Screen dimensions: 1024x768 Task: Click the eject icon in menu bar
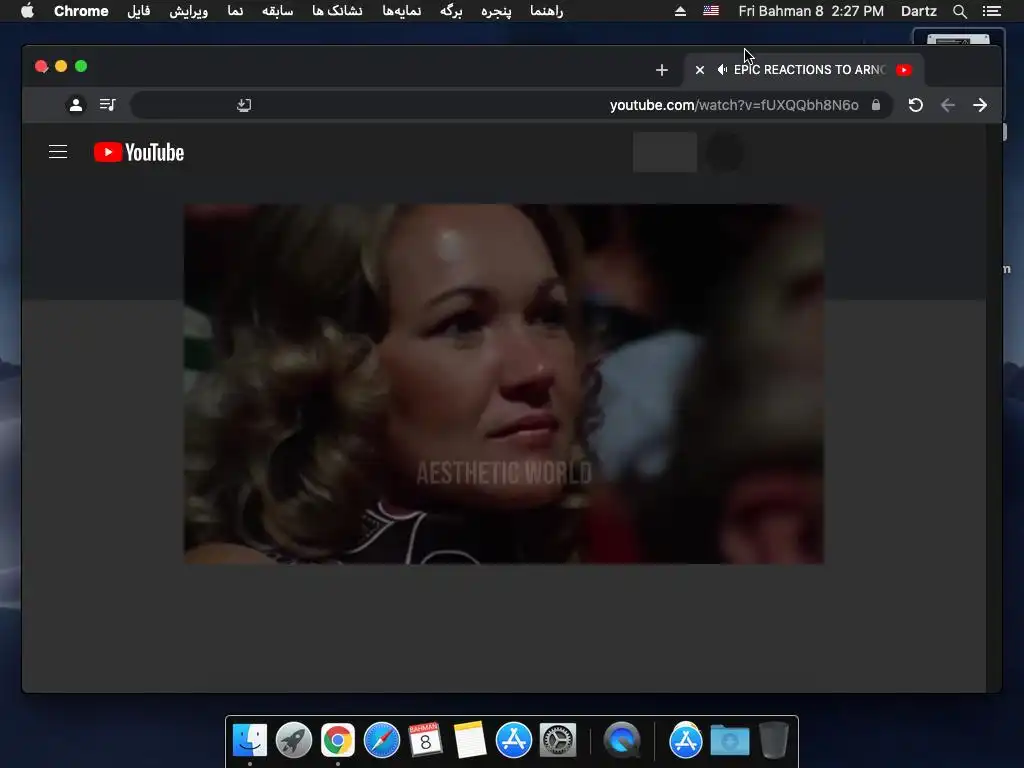[x=680, y=11]
